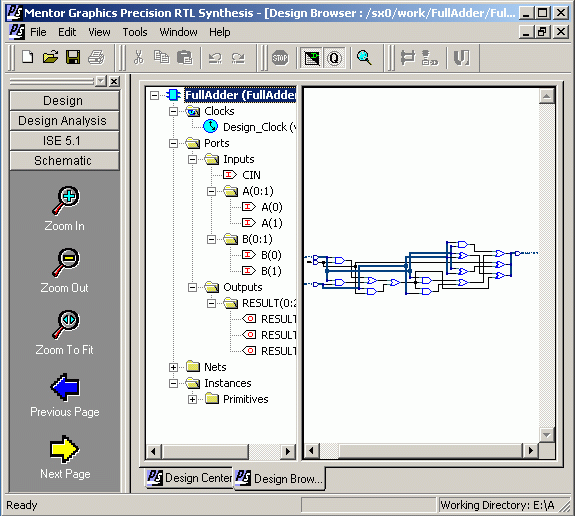
Task: Collapse the Ports folder
Action: click(173, 143)
